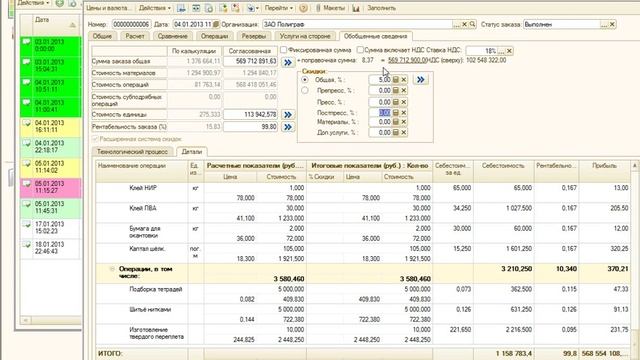
Task: Click the Заполнить button
Action: click(381, 8)
